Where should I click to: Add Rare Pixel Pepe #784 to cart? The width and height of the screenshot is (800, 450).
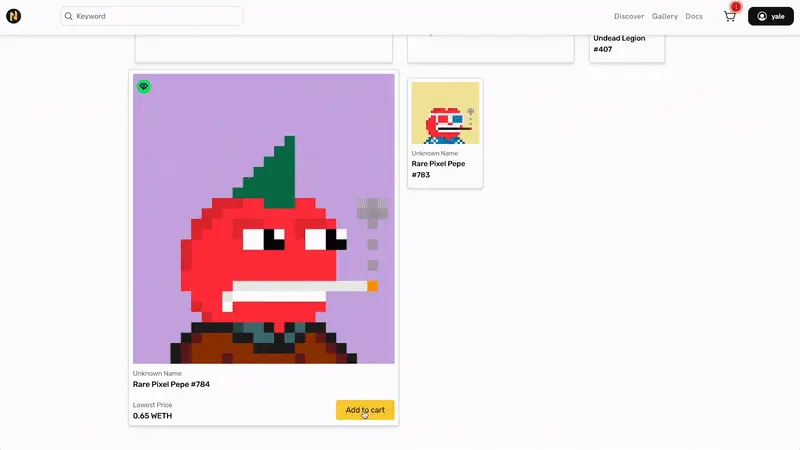[365, 410]
